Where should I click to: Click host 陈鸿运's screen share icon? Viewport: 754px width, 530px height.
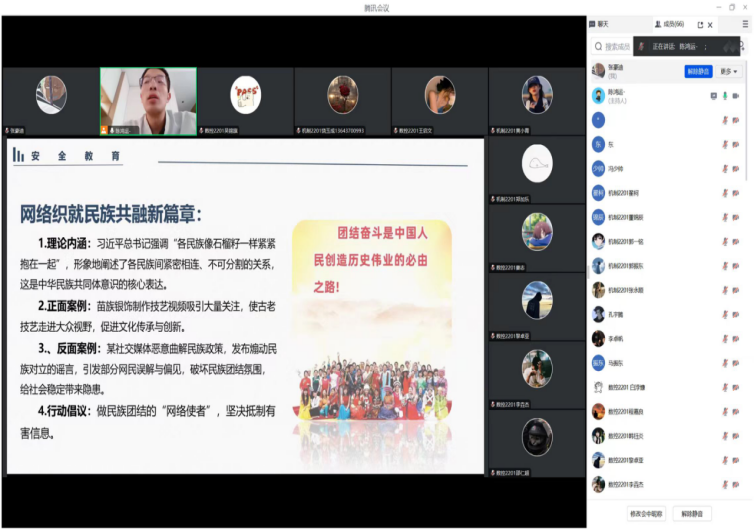tap(713, 96)
